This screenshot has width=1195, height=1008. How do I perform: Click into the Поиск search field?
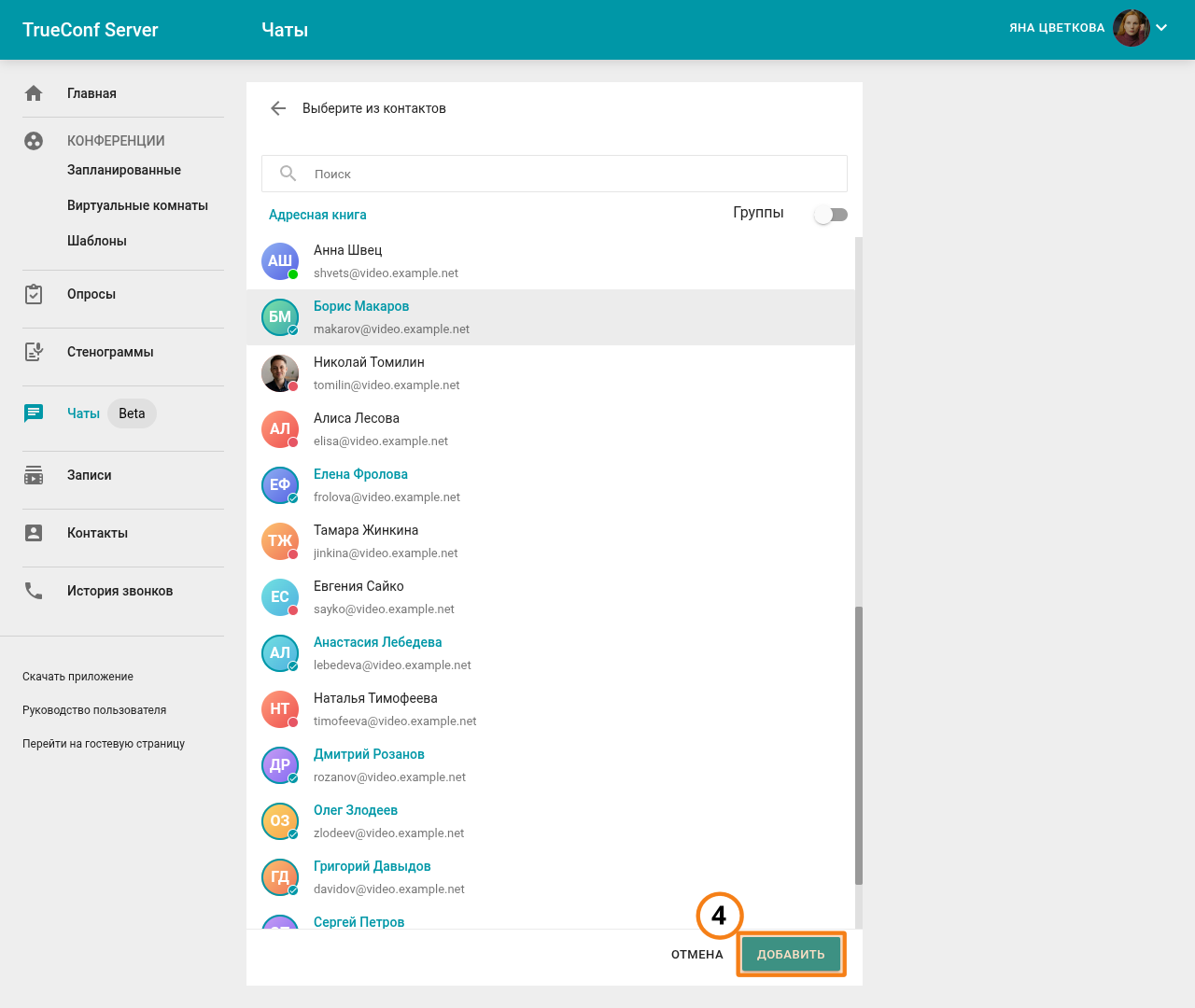569,174
